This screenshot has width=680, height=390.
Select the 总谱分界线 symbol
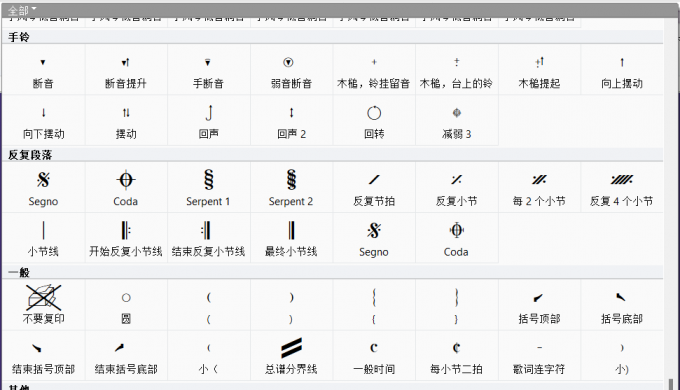pos(291,356)
